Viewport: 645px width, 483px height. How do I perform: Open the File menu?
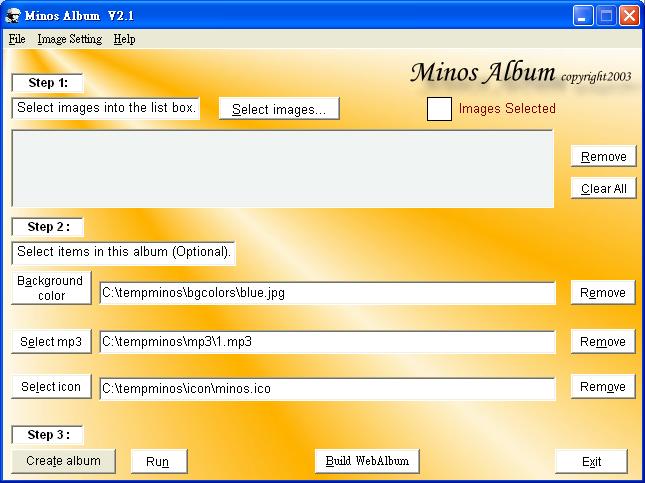coord(17,39)
